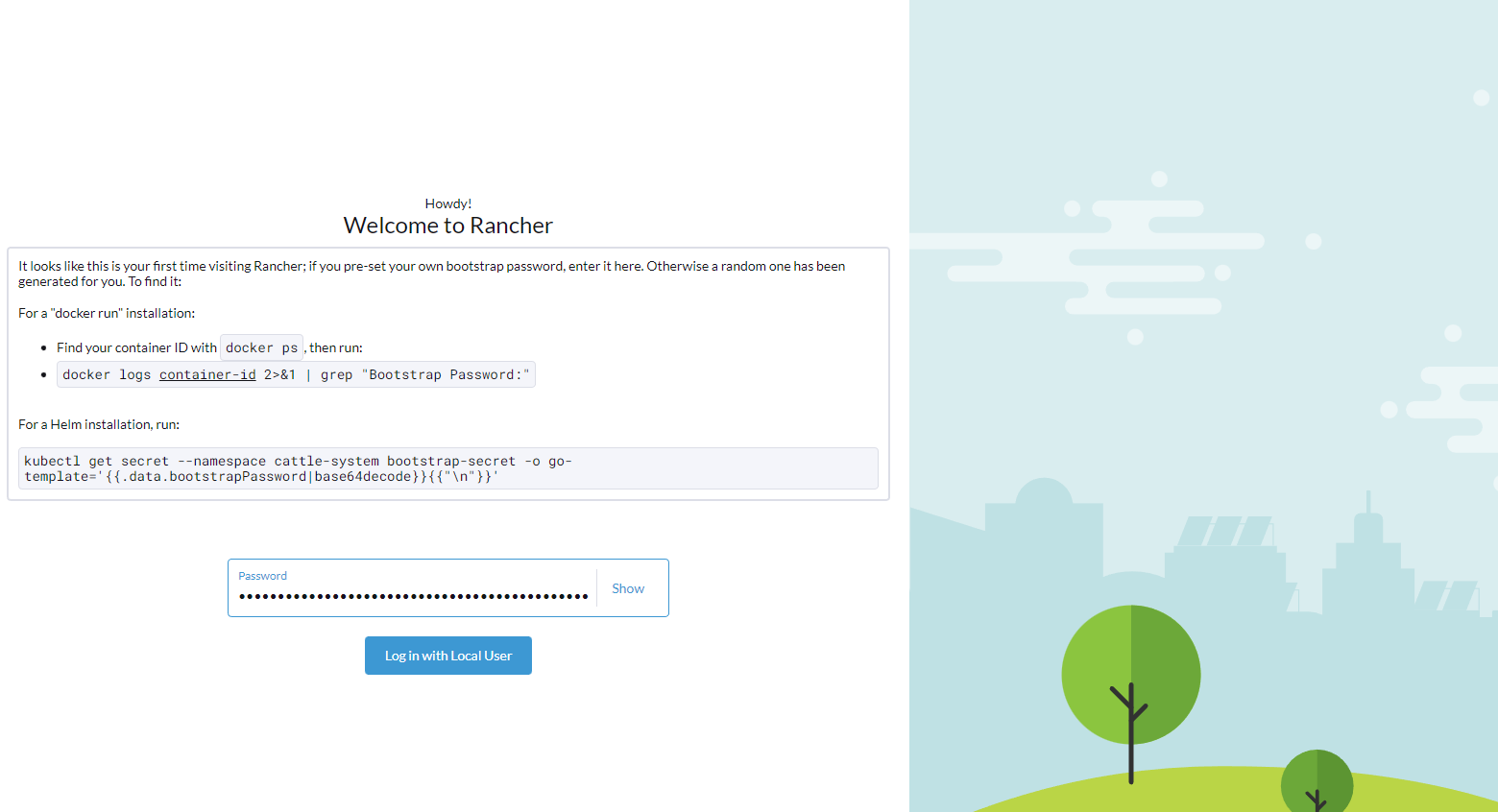
Task: Click the 'Howdy!' greeting text
Action: pos(448,203)
